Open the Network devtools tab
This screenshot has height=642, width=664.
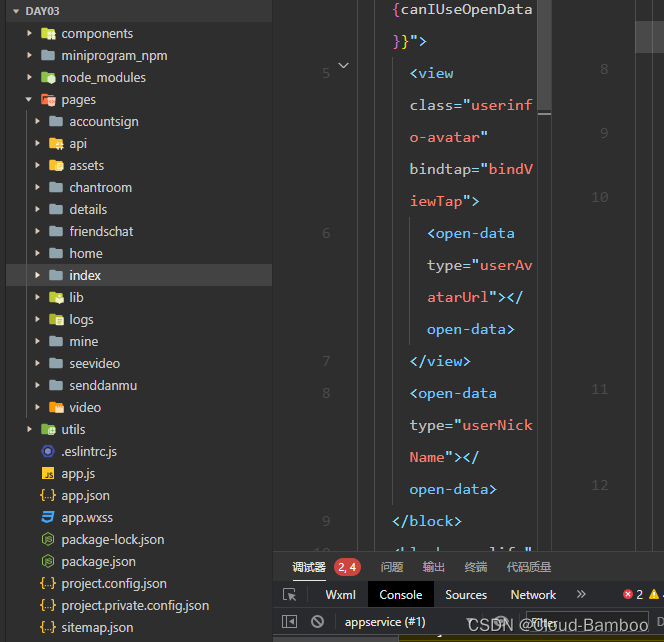[533, 595]
